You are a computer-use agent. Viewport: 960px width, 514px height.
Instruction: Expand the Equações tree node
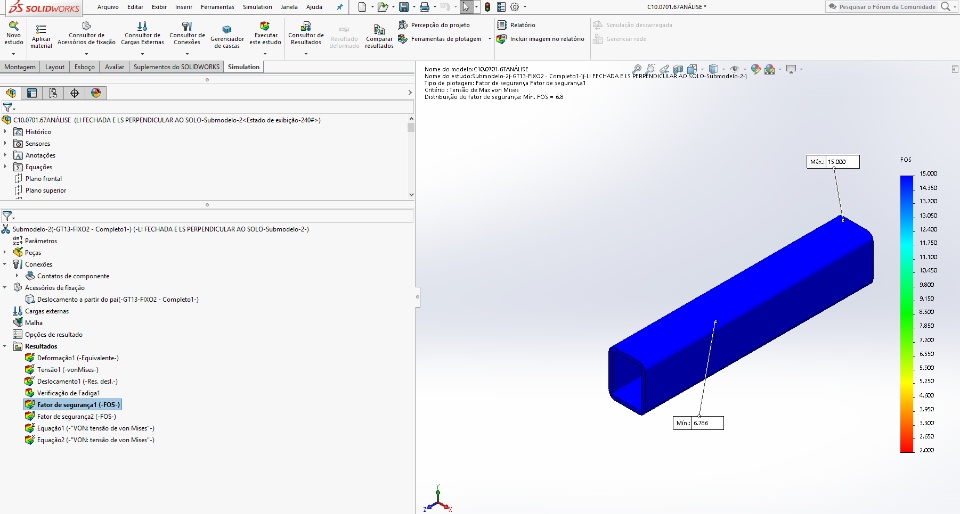(6, 166)
